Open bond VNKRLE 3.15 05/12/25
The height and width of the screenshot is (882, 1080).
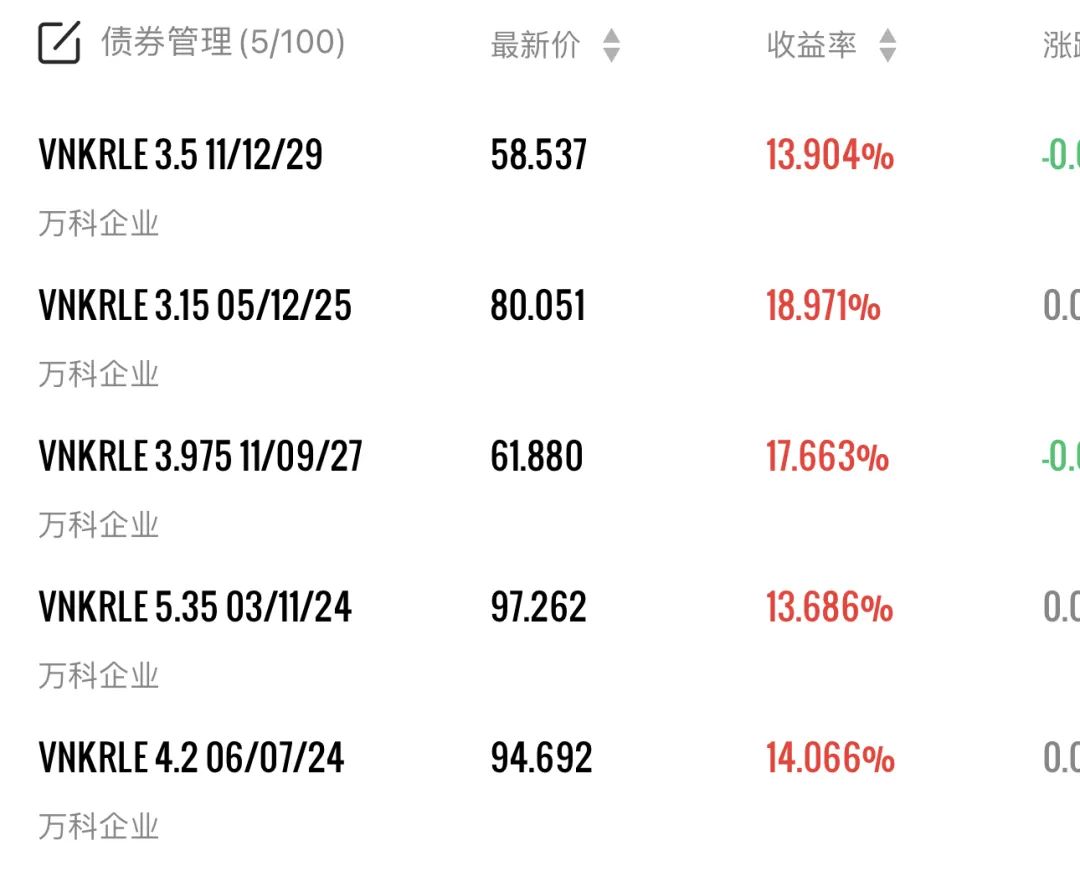click(195, 306)
